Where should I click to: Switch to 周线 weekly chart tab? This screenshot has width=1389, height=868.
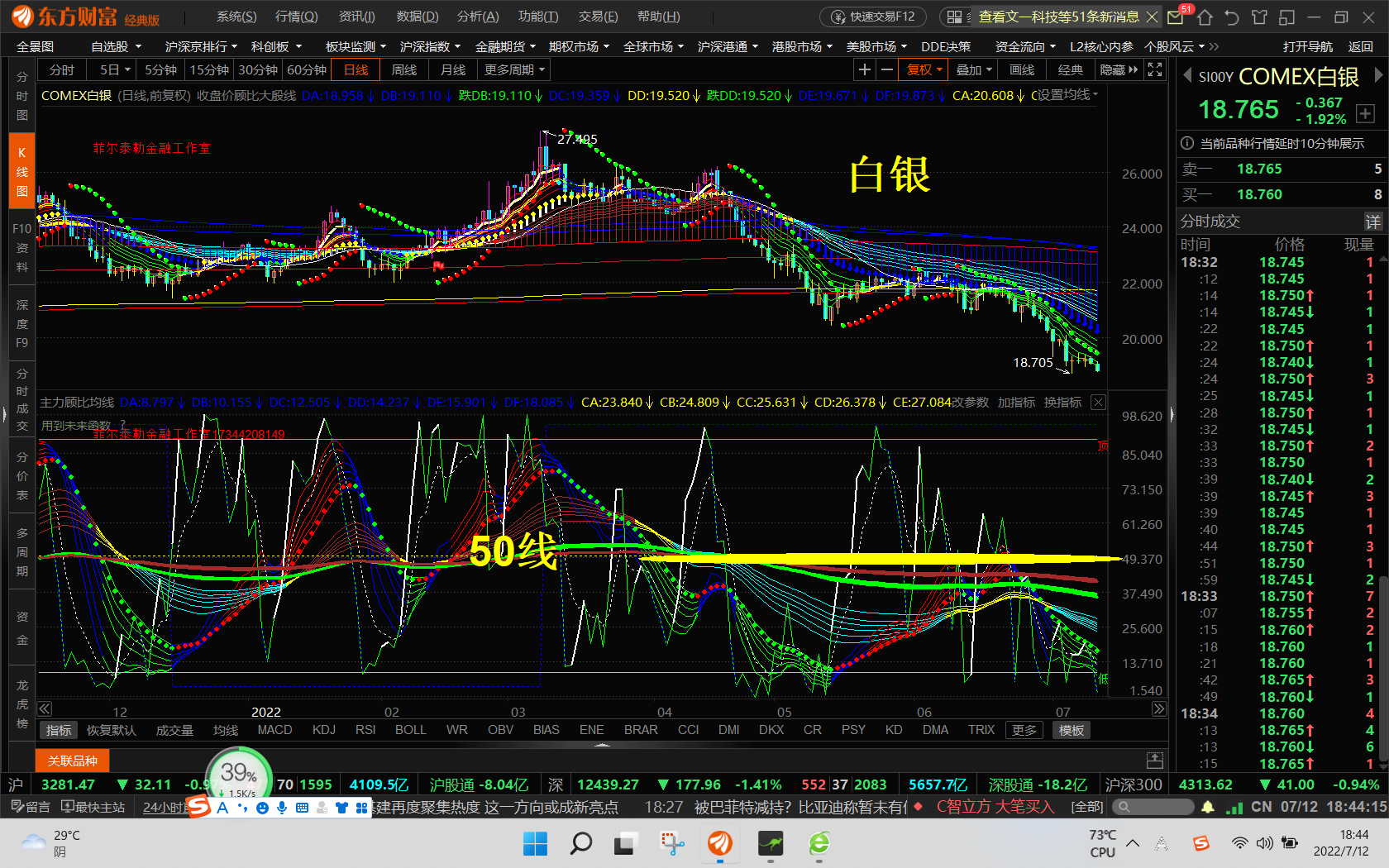(x=404, y=70)
